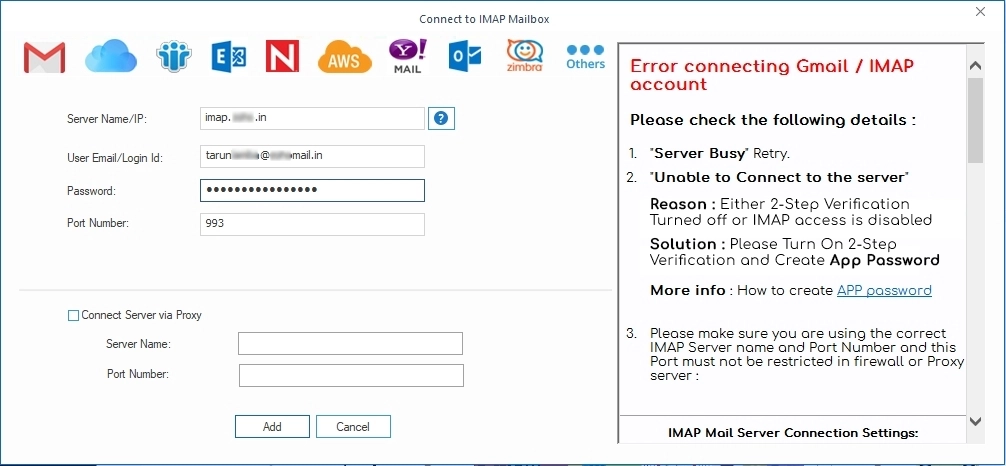Click the Add button
The width and height of the screenshot is (1006, 466).
click(272, 427)
